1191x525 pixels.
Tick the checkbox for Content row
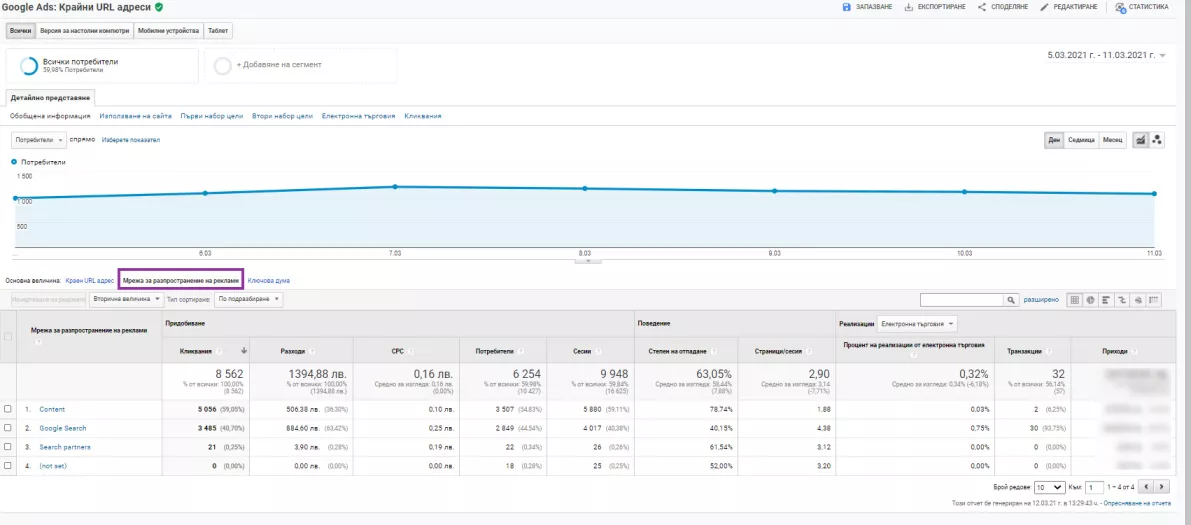tap(8, 409)
